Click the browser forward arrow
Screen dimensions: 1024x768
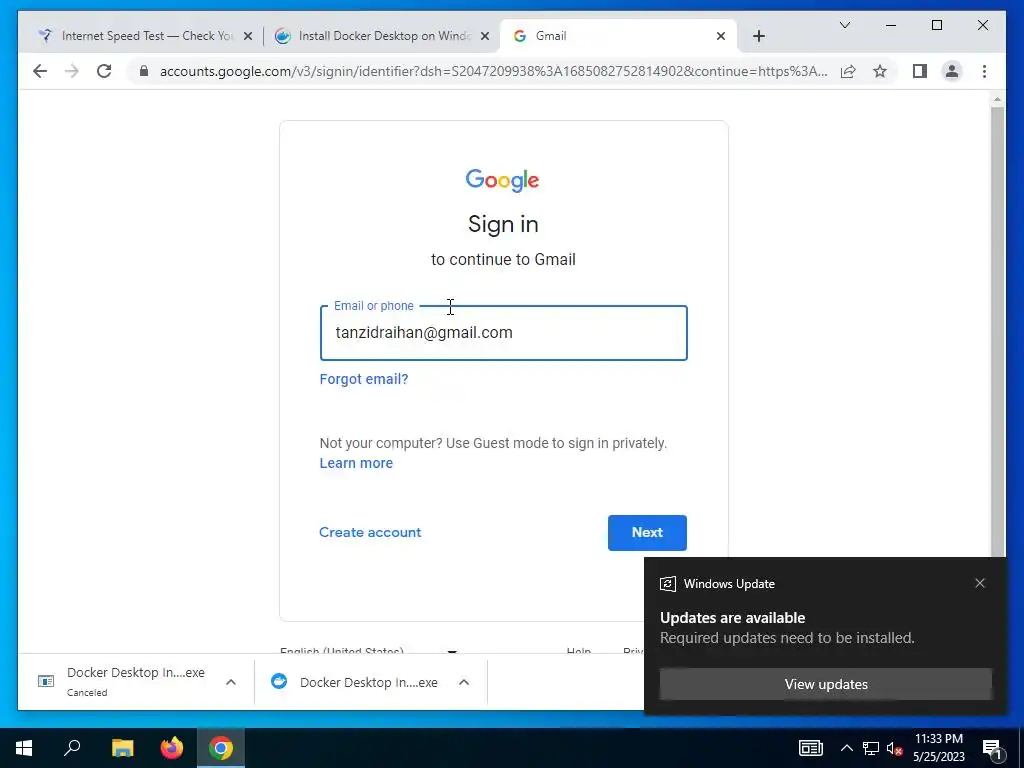tap(72, 71)
